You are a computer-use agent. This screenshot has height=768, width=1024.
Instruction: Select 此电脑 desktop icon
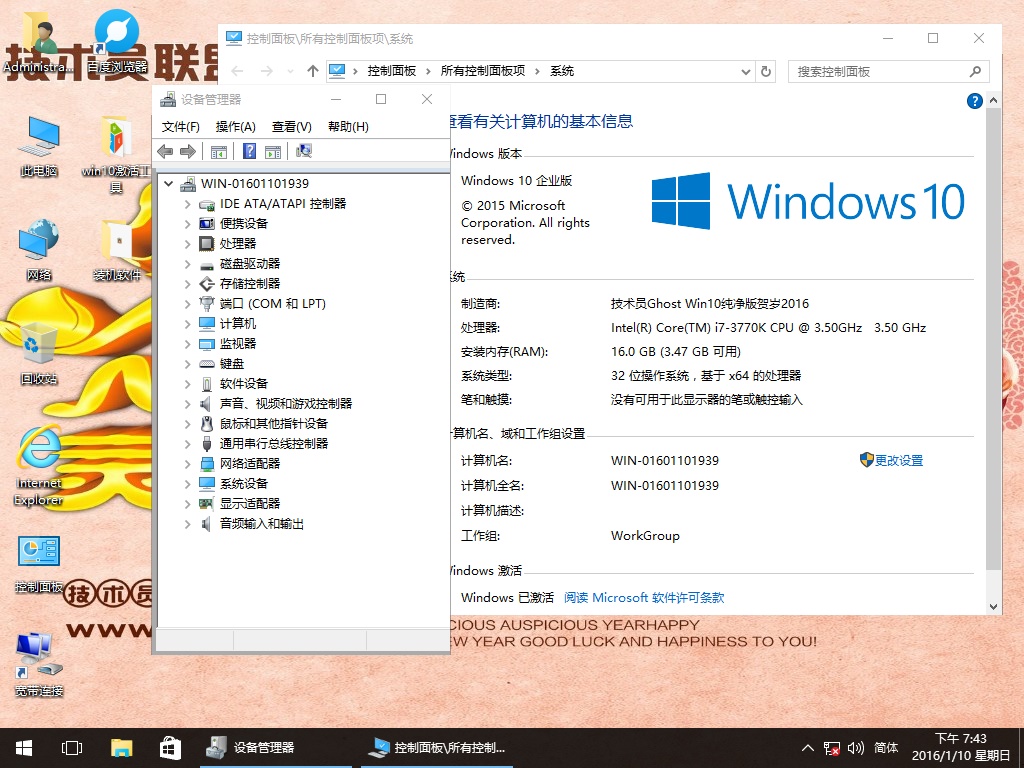[x=39, y=148]
